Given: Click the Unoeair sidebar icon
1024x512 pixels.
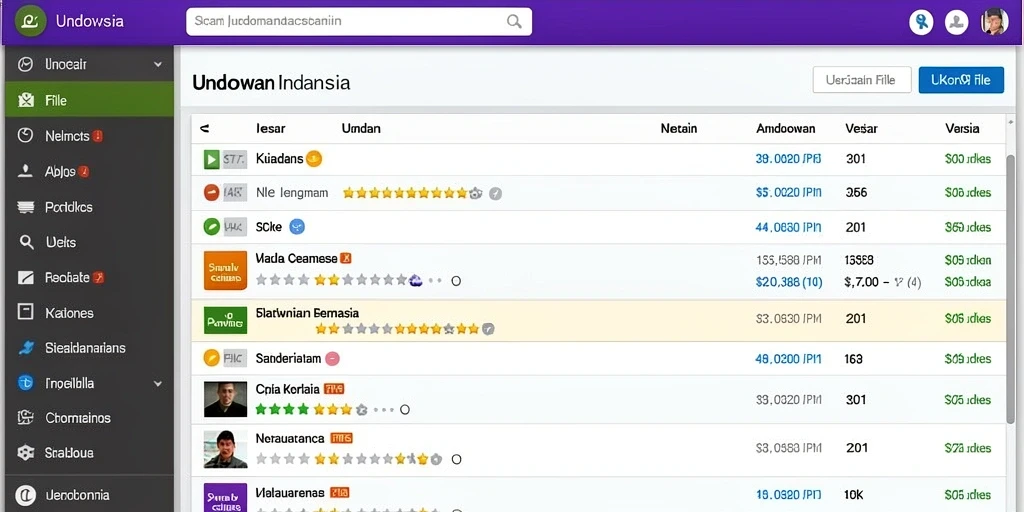Looking at the screenshot, I should coord(25,65).
